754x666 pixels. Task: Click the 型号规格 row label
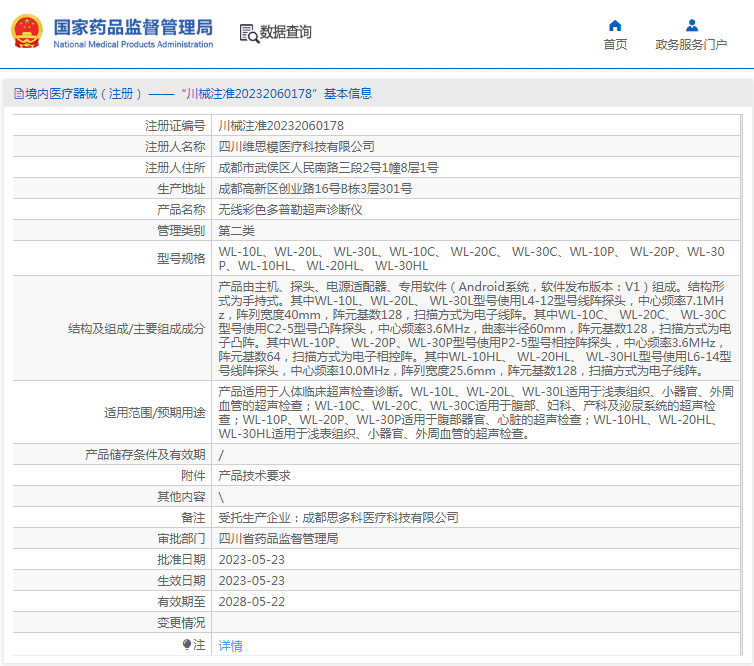click(181, 259)
